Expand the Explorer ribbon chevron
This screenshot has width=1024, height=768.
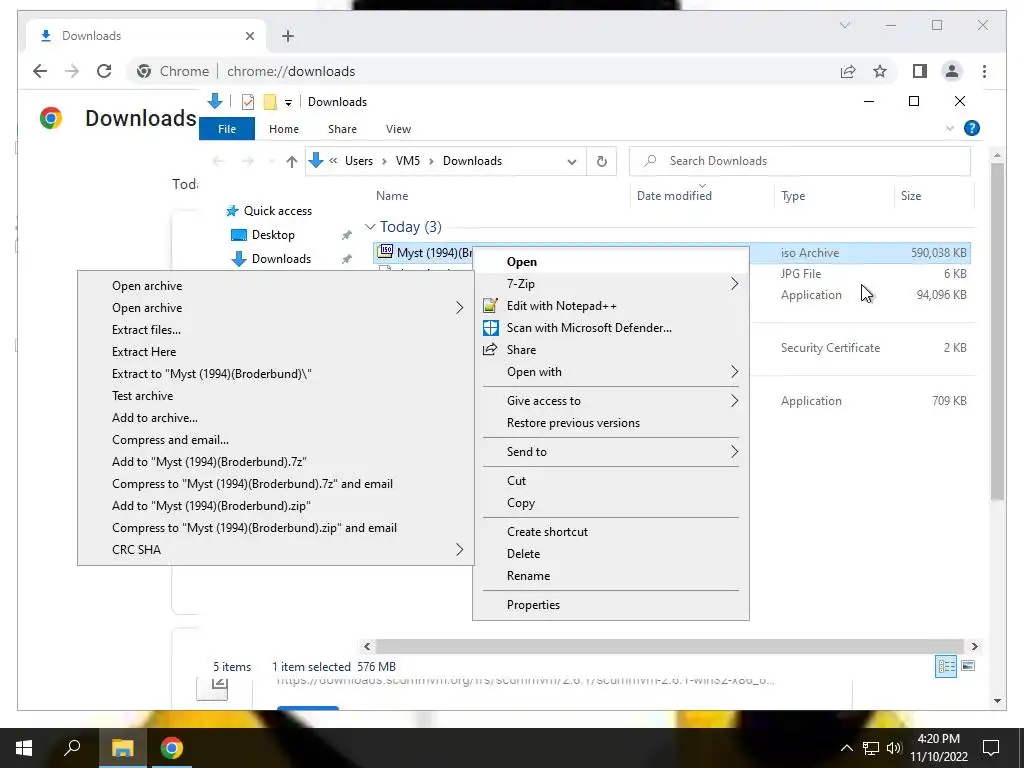point(950,128)
